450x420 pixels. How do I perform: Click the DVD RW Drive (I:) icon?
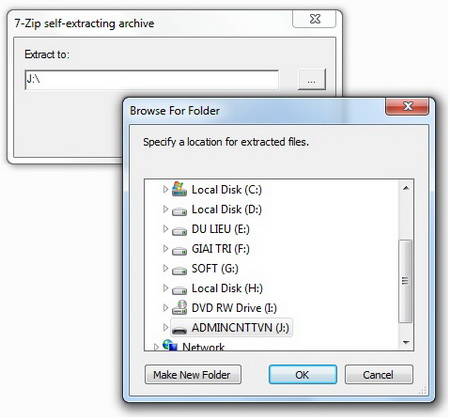[179, 308]
